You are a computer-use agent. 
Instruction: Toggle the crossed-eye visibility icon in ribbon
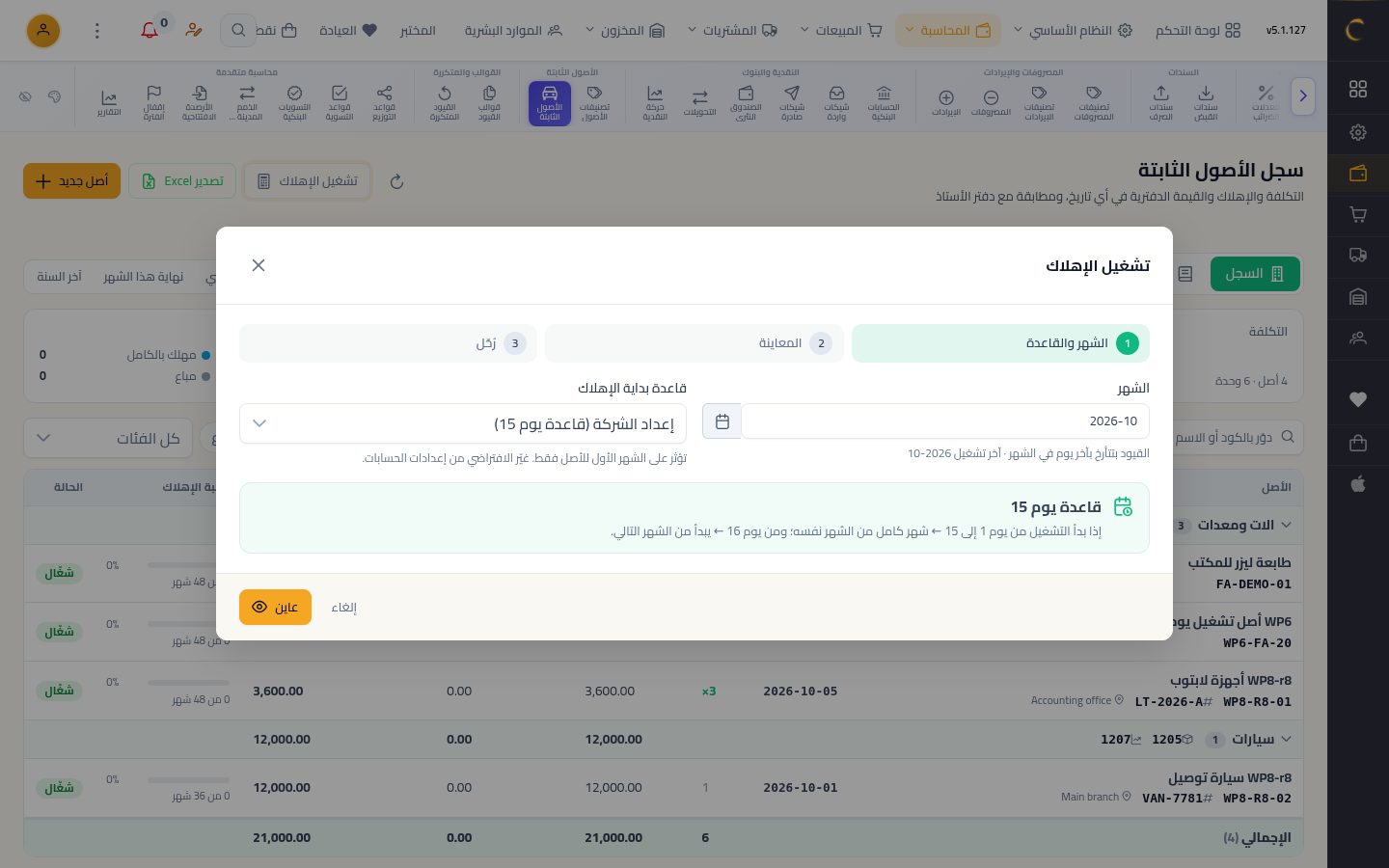click(26, 96)
